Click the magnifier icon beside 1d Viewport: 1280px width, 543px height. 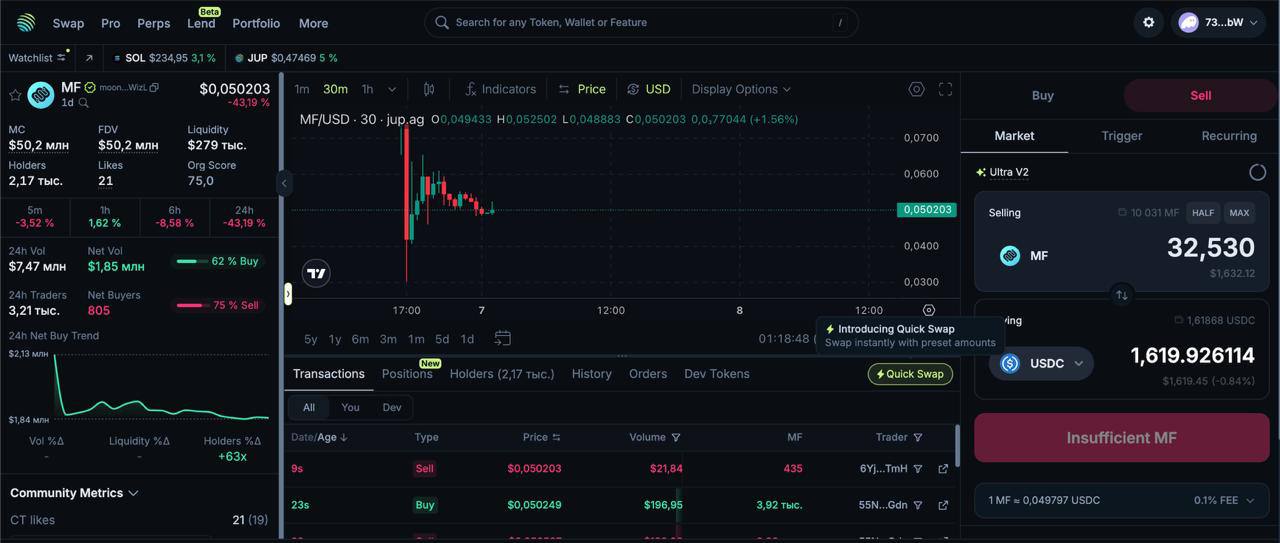pyautogui.click(x=84, y=102)
